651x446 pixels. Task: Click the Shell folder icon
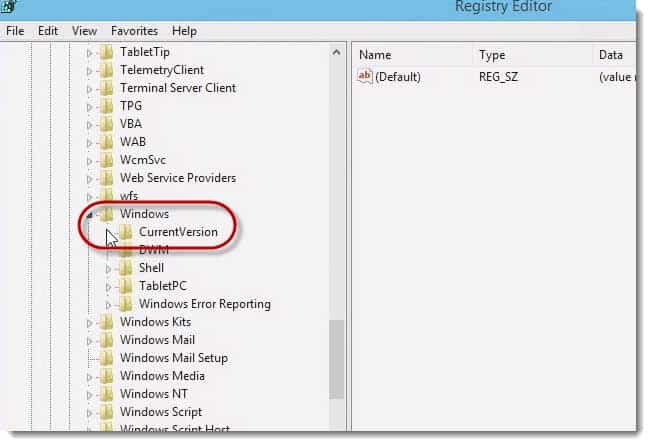pyautogui.click(x=125, y=268)
